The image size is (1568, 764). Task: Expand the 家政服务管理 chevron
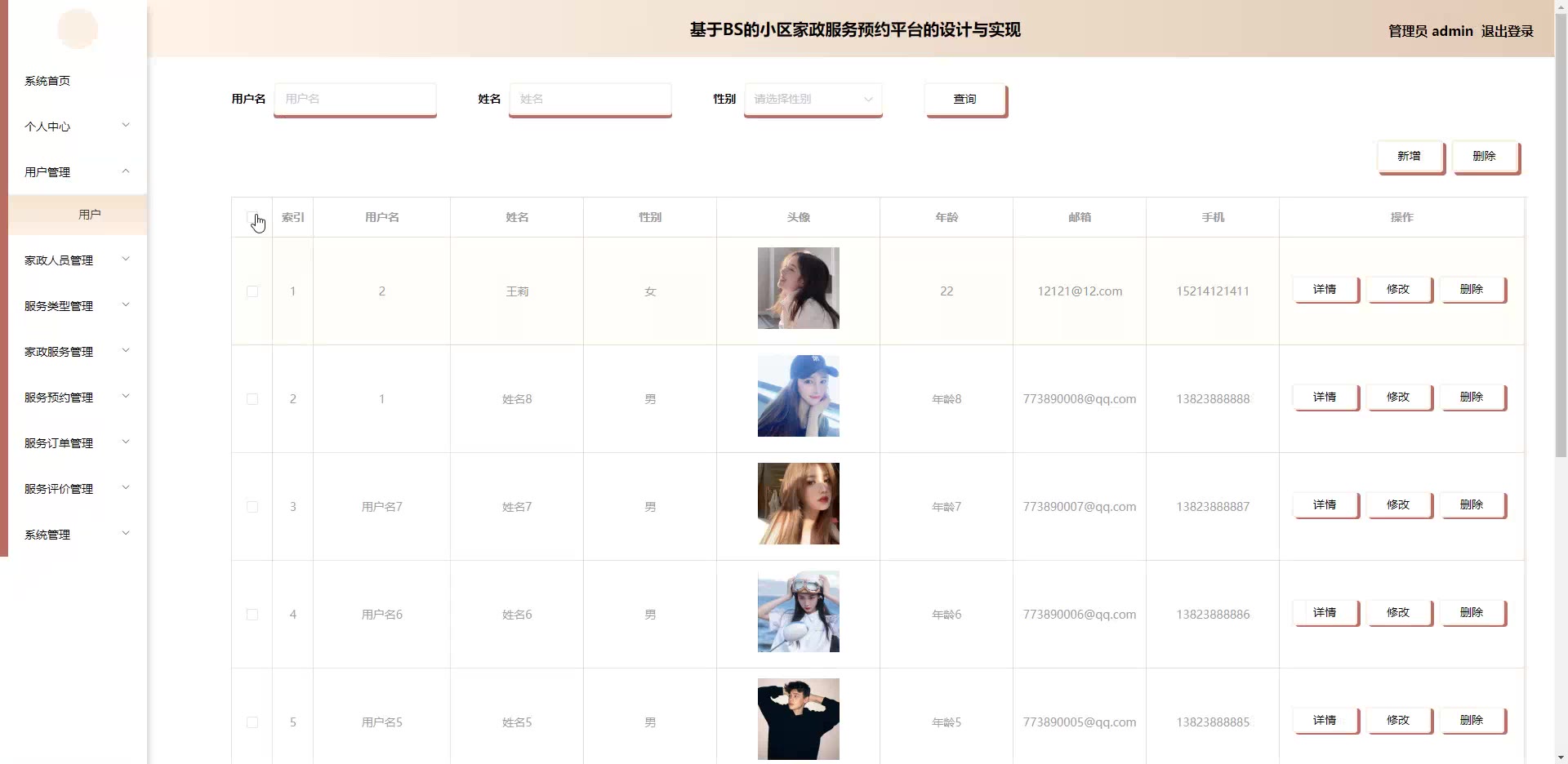point(126,350)
